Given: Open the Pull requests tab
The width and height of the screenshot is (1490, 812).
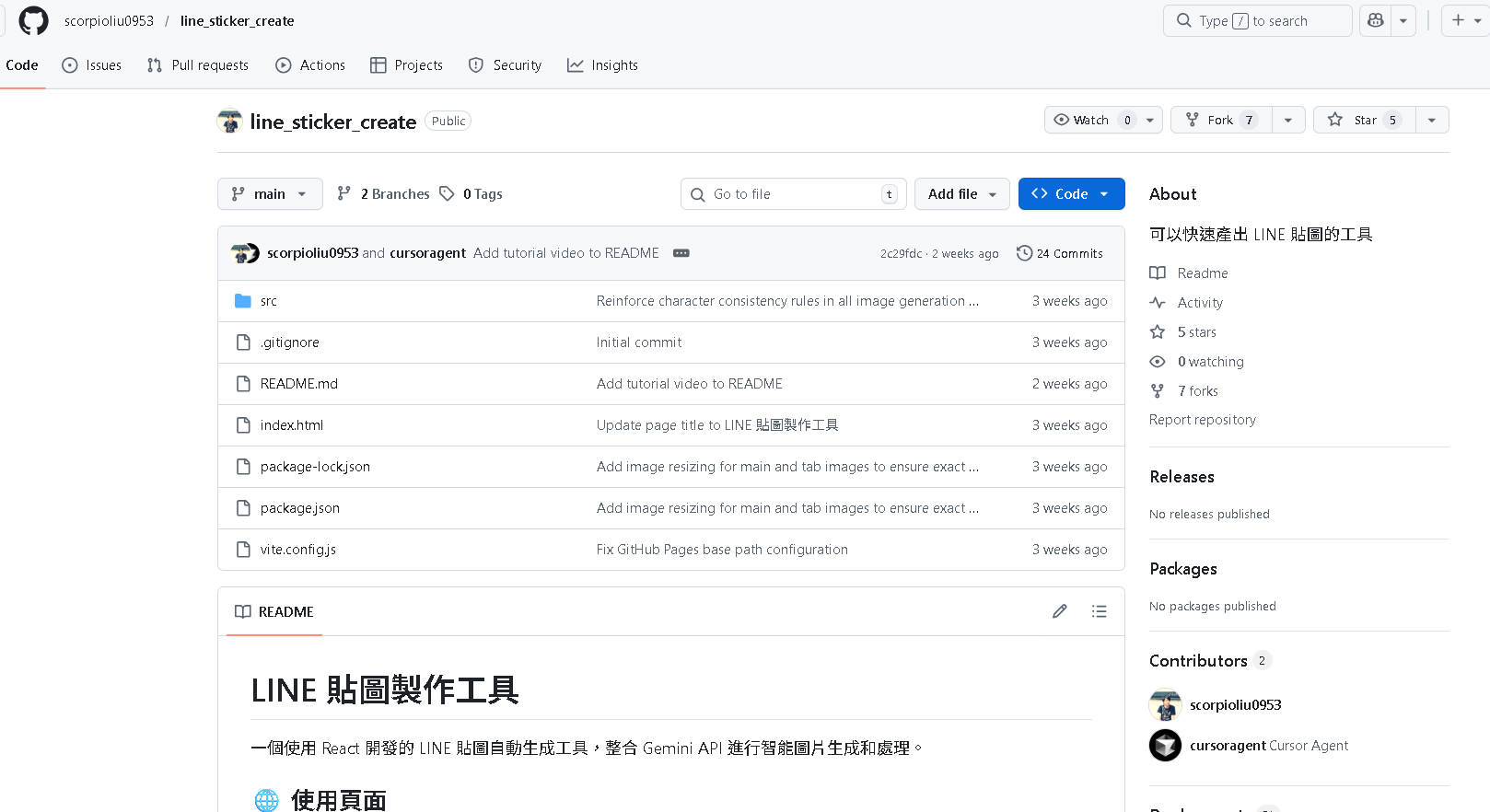Looking at the screenshot, I should tap(198, 65).
